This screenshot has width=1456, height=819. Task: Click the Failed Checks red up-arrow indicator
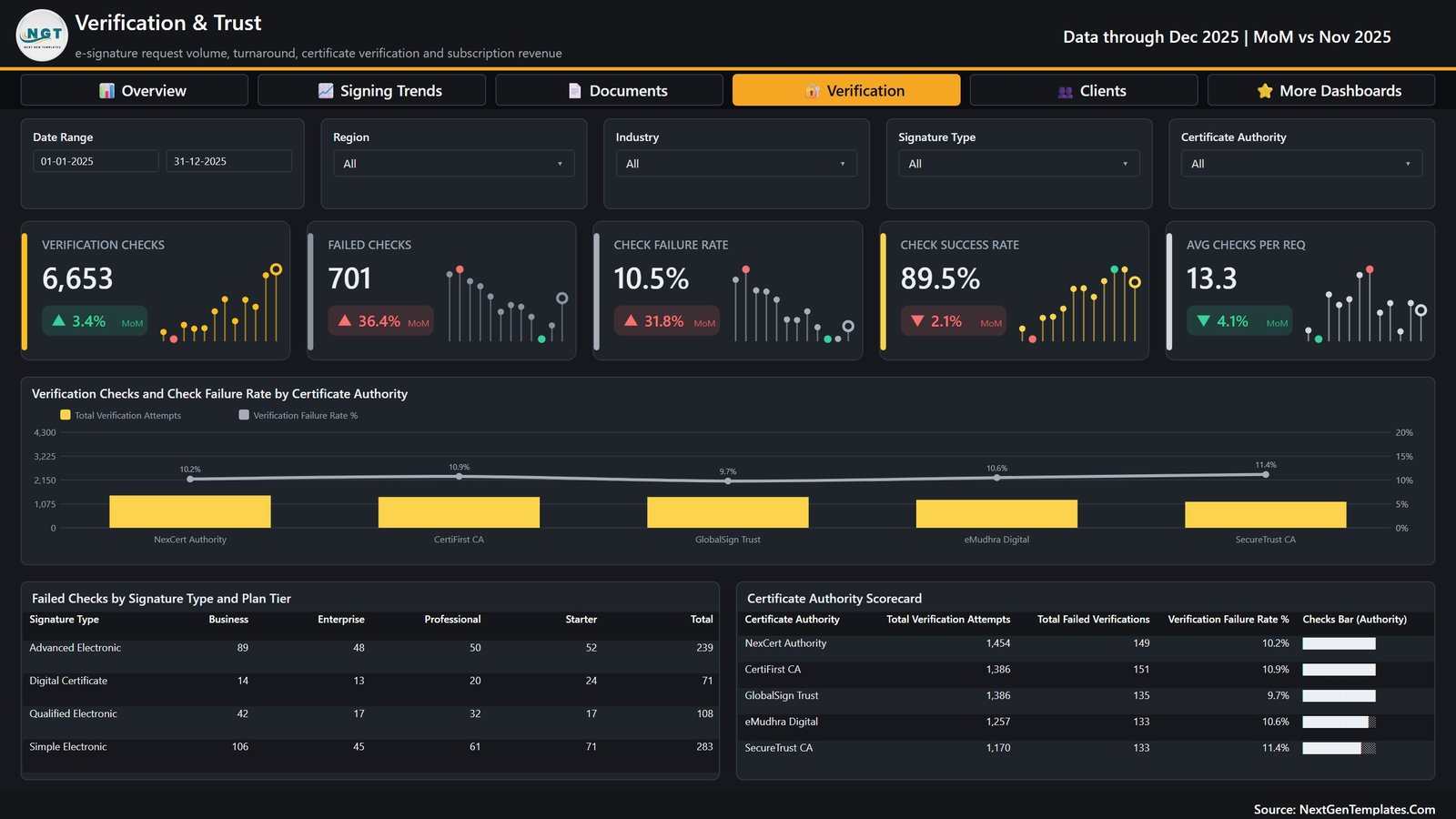pyautogui.click(x=345, y=321)
